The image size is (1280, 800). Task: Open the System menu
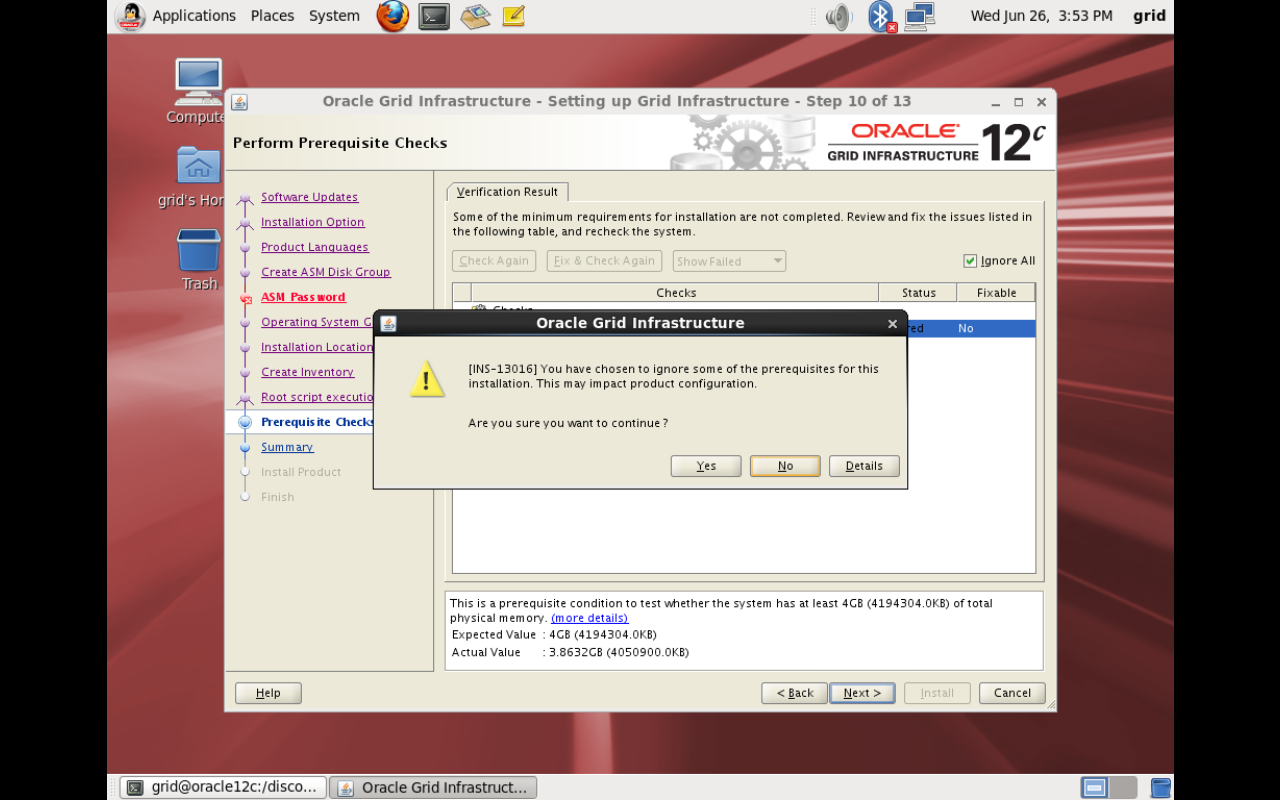[x=334, y=16]
